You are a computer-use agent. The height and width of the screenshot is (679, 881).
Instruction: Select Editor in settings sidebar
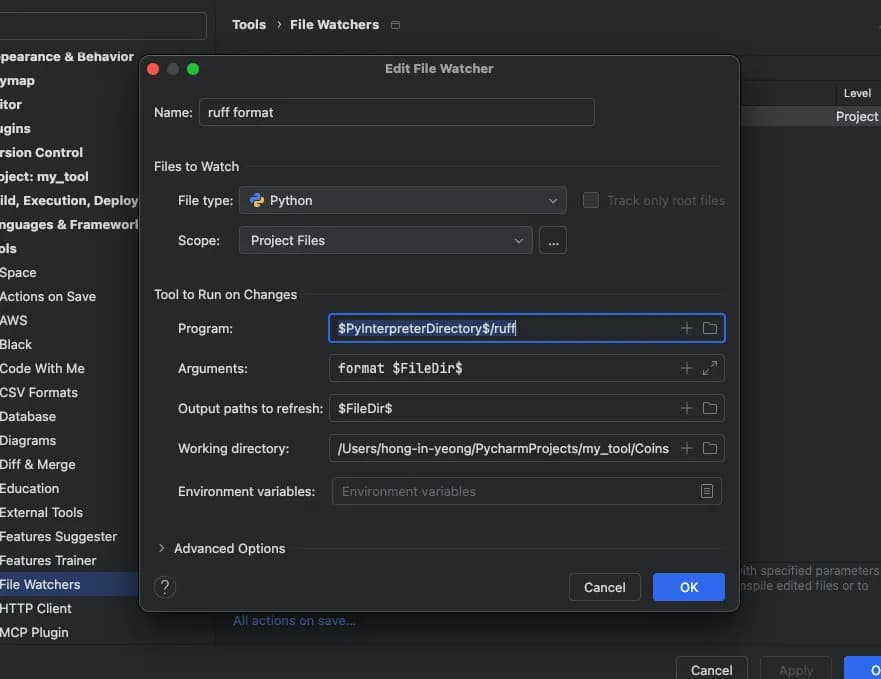coord(11,105)
